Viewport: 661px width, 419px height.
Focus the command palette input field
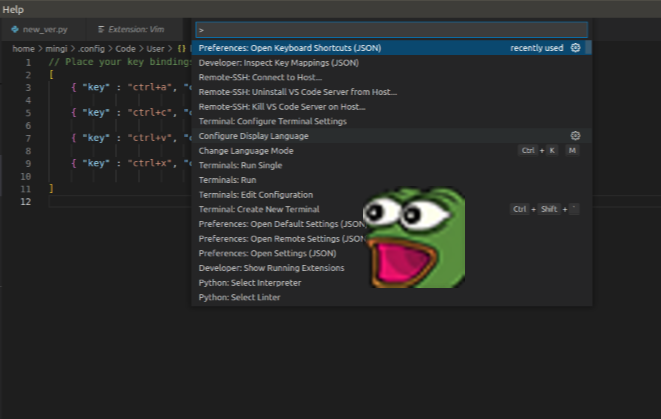[392, 30]
